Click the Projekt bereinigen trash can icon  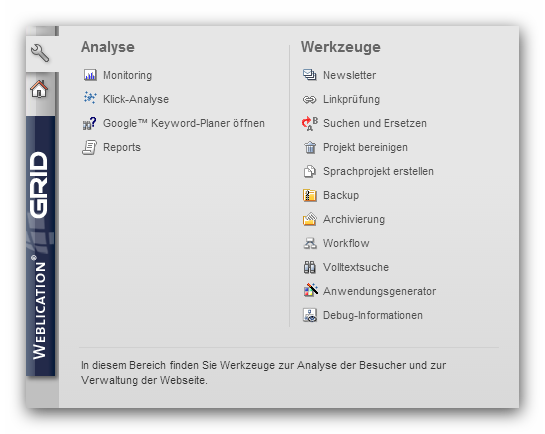(310, 147)
